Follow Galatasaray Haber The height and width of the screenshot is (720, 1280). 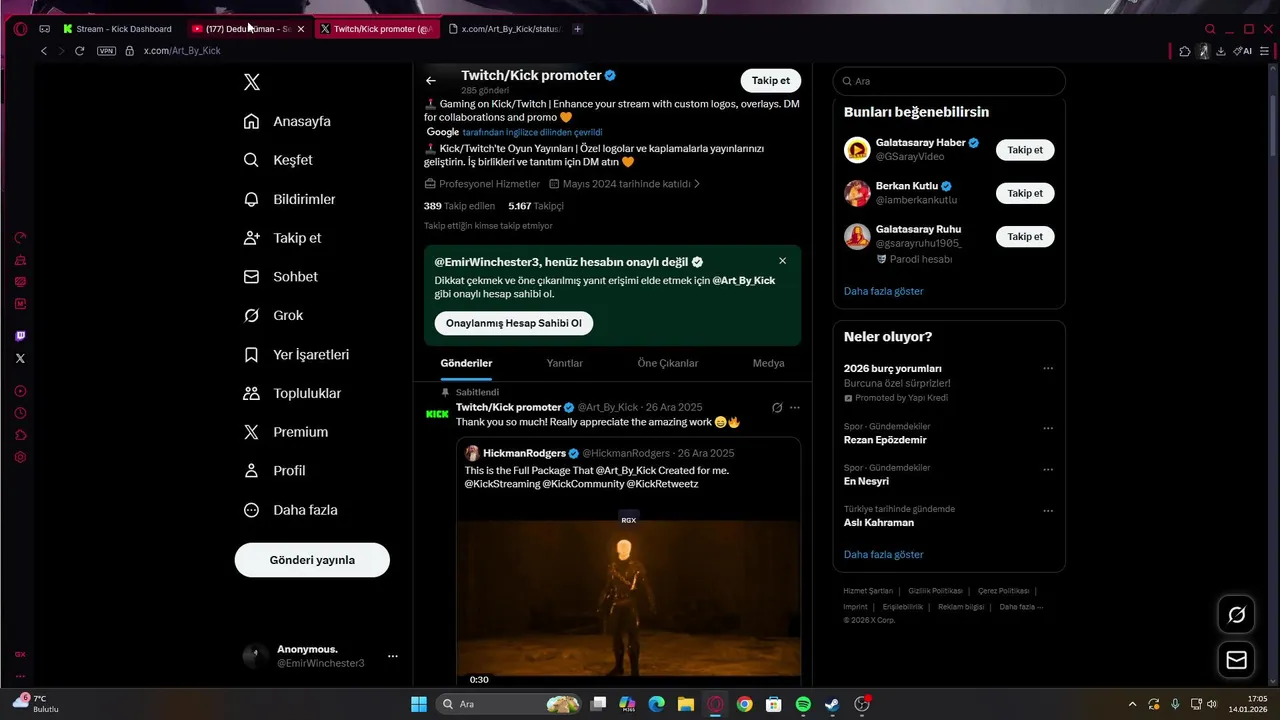(1025, 150)
